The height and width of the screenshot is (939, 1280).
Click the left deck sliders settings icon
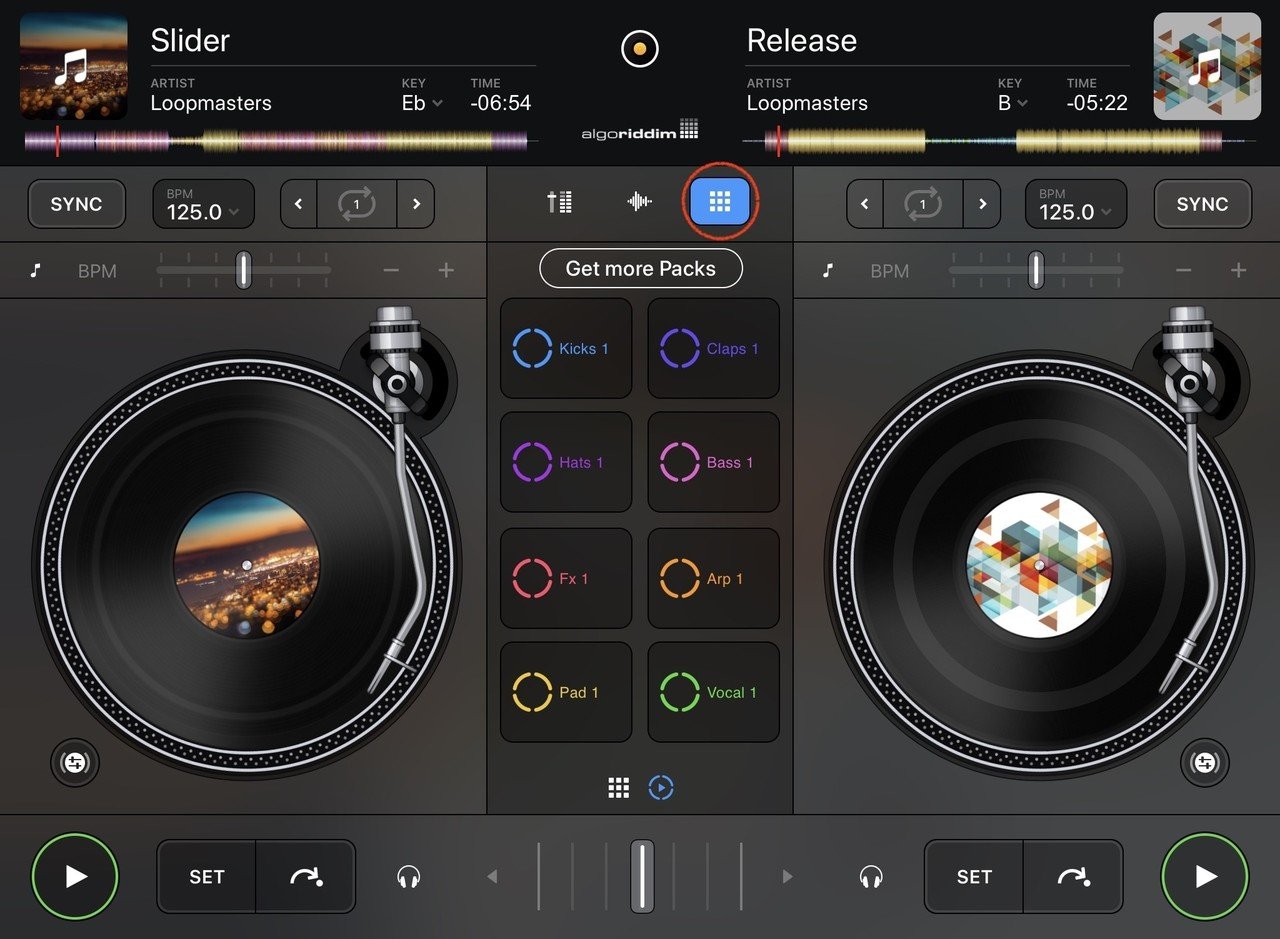click(x=75, y=763)
